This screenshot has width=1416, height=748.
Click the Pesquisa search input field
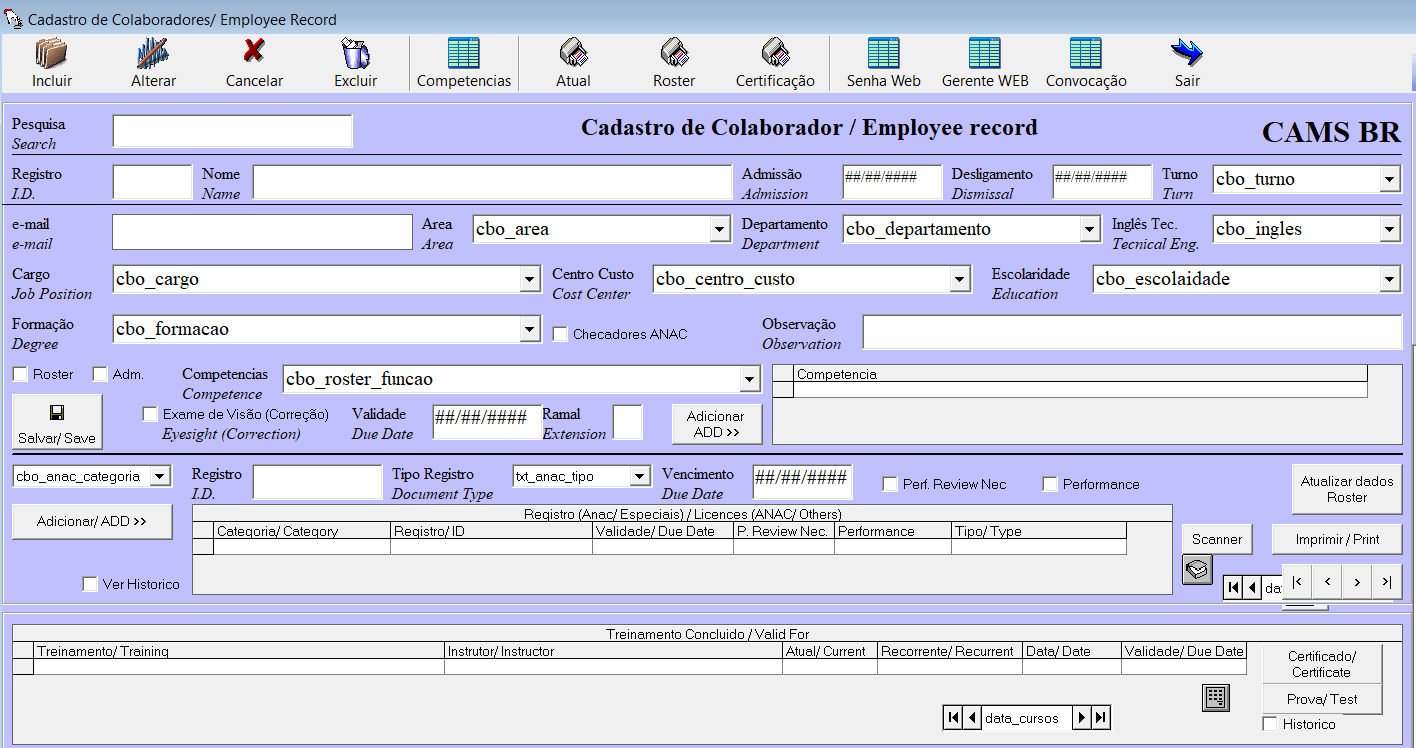click(232, 131)
